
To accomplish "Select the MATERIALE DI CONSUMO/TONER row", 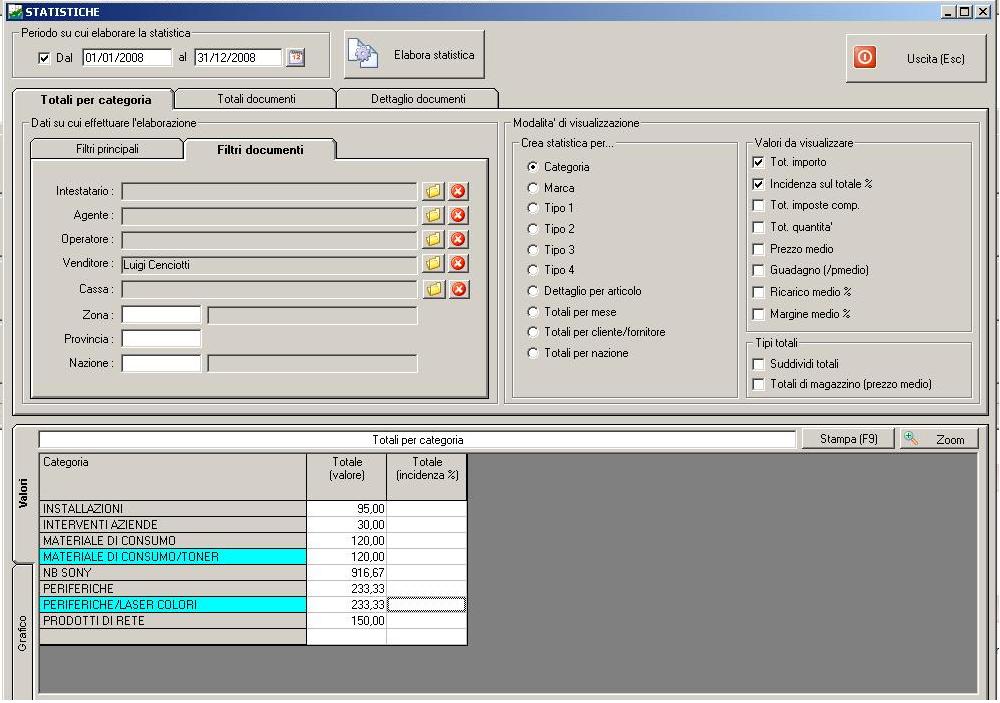I will [173, 556].
